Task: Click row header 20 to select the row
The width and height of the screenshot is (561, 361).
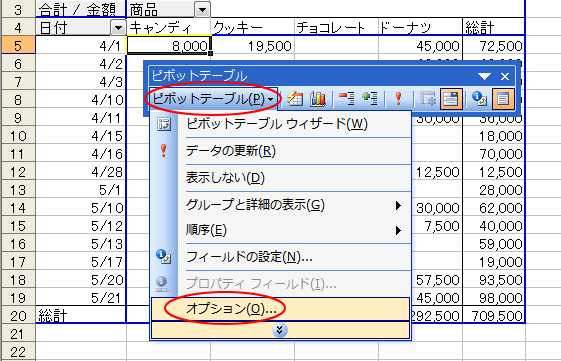Action: tap(18, 316)
